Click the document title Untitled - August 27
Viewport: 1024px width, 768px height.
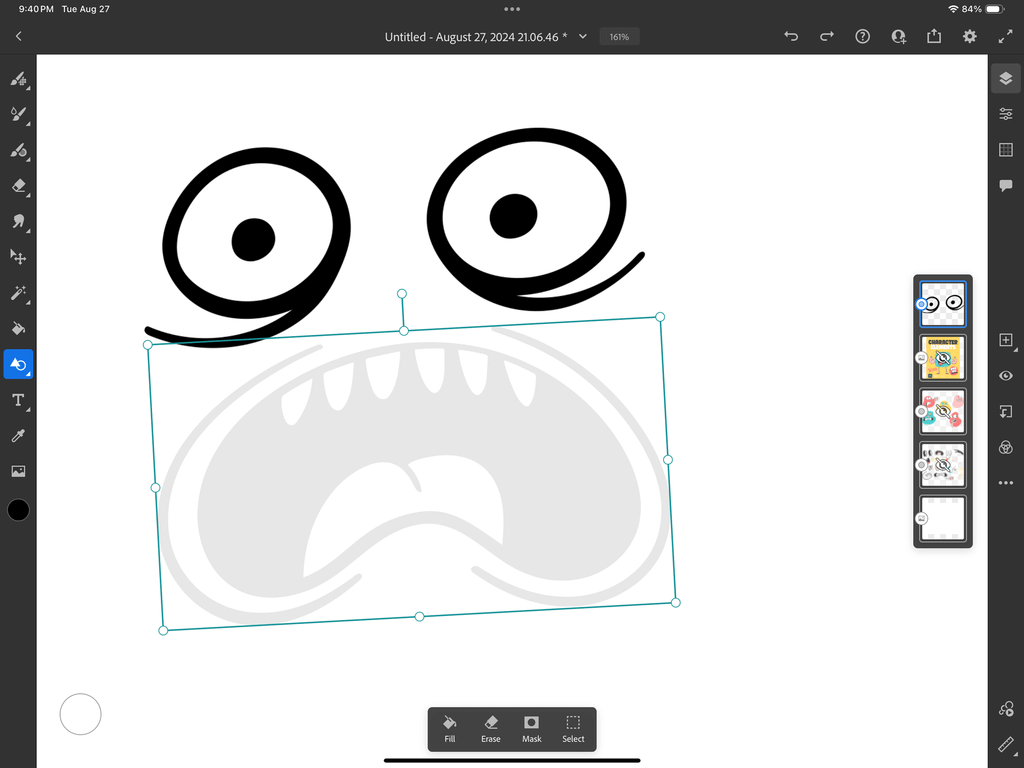[x=475, y=37]
